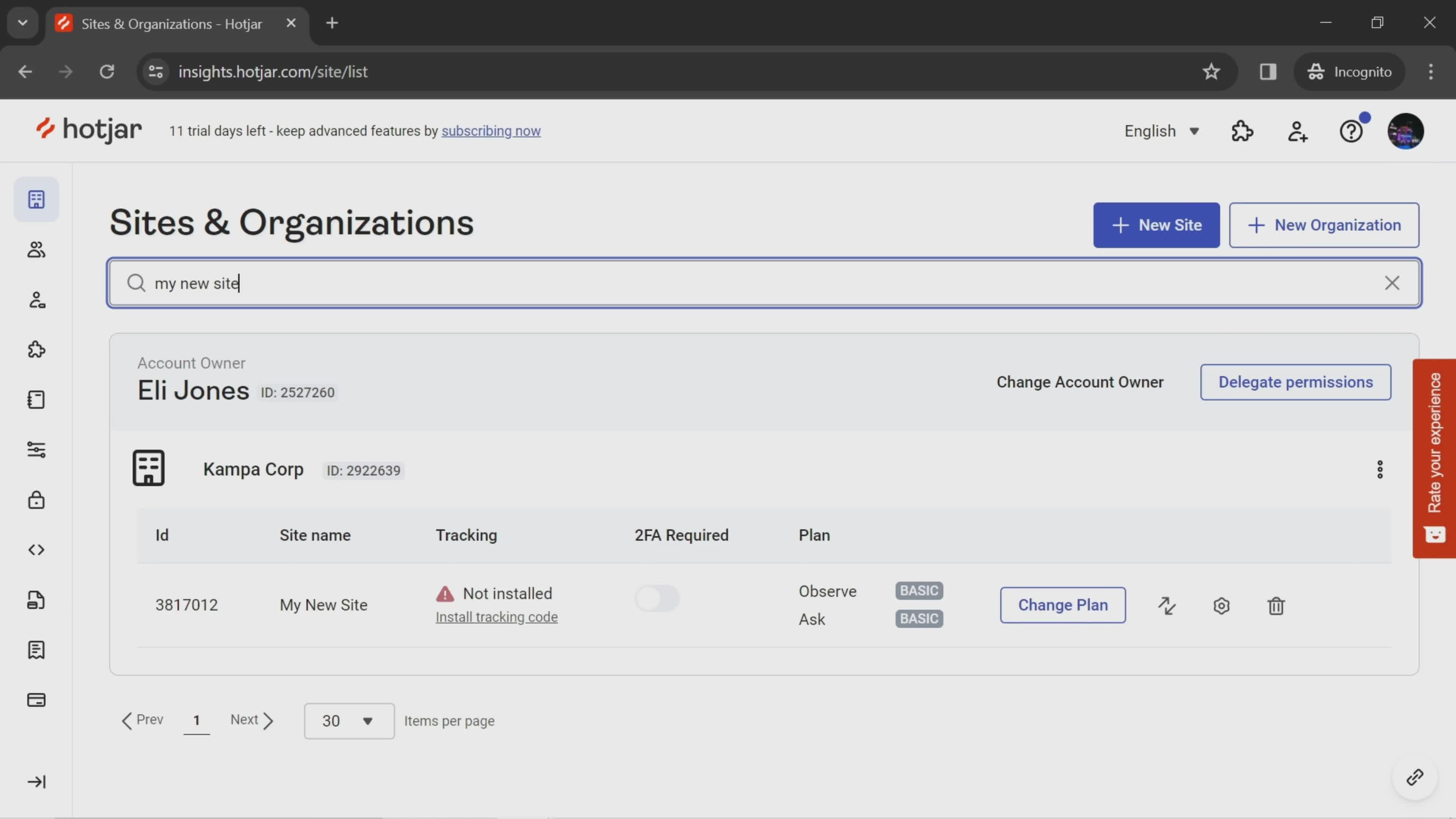The height and width of the screenshot is (819, 1456).
Task: Click Delegate permissions button
Action: pyautogui.click(x=1295, y=382)
